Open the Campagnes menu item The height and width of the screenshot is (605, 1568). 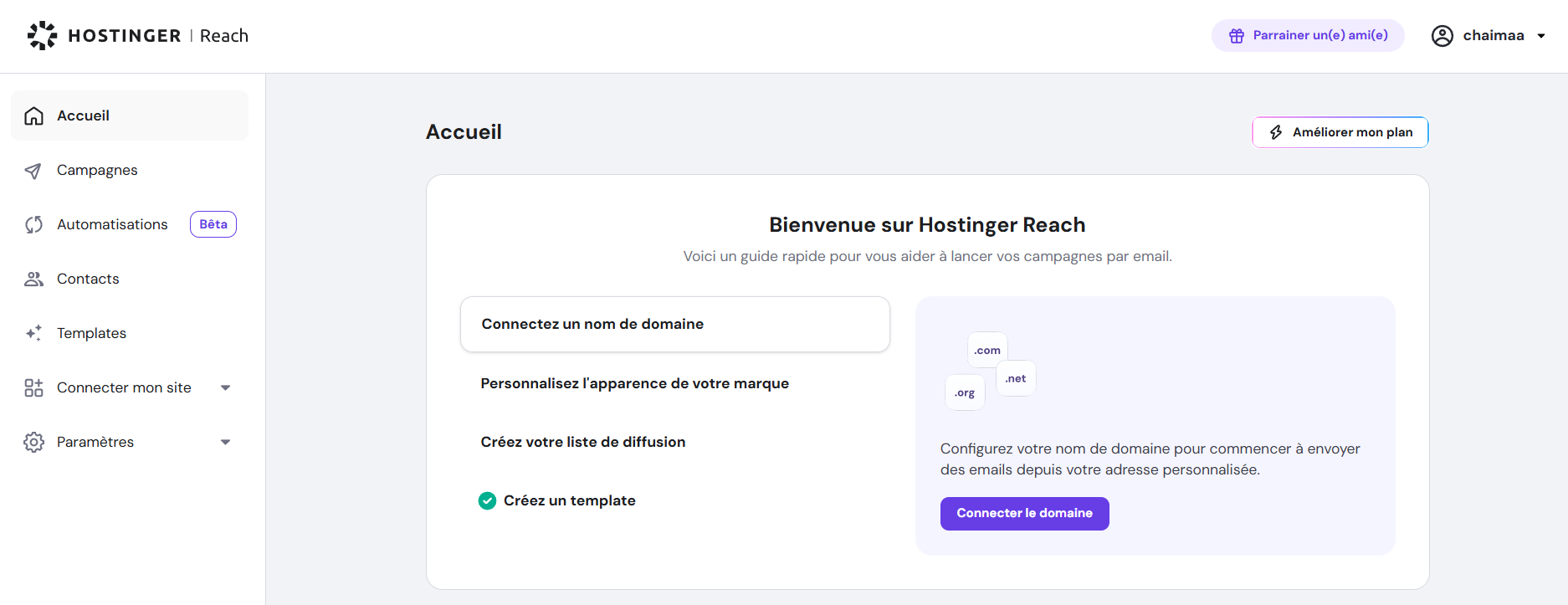tap(97, 171)
